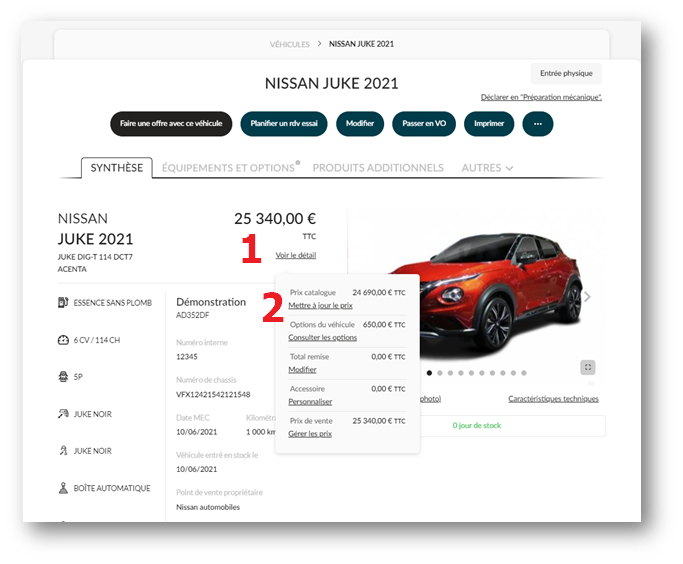Expand the AUTRES tab dropdown

[x=487, y=168]
